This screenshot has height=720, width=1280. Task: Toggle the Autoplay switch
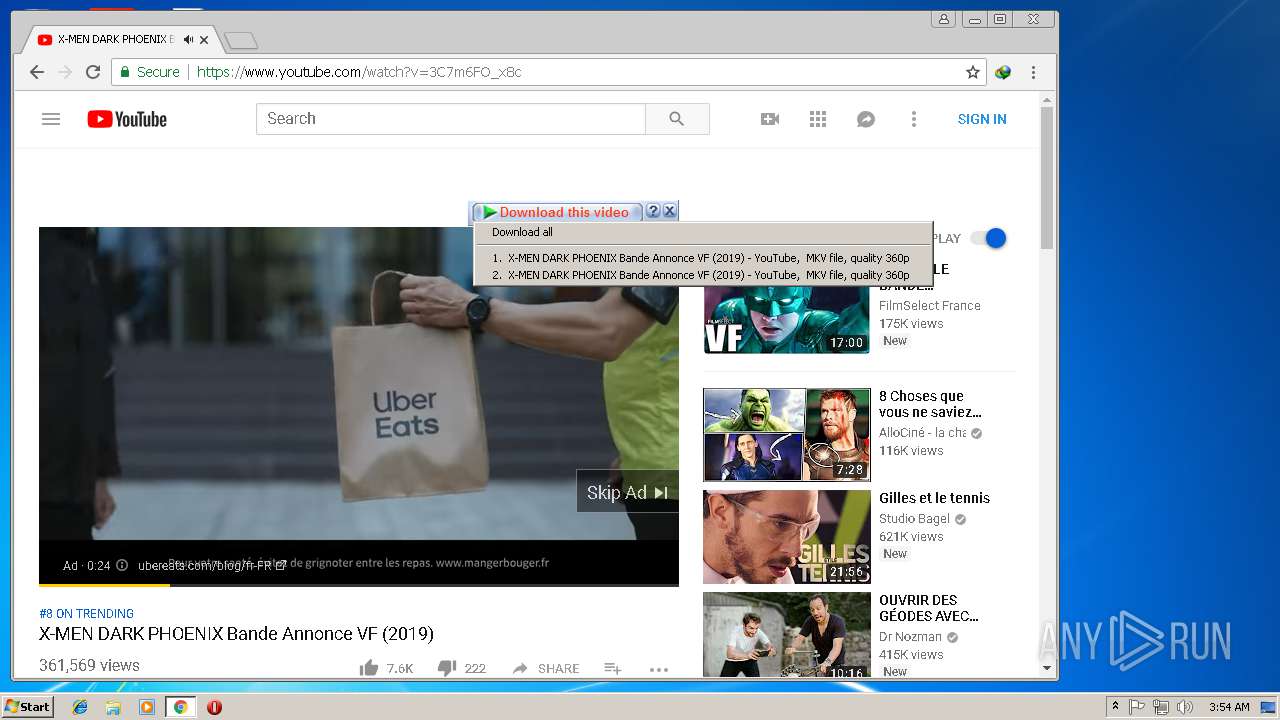click(988, 238)
